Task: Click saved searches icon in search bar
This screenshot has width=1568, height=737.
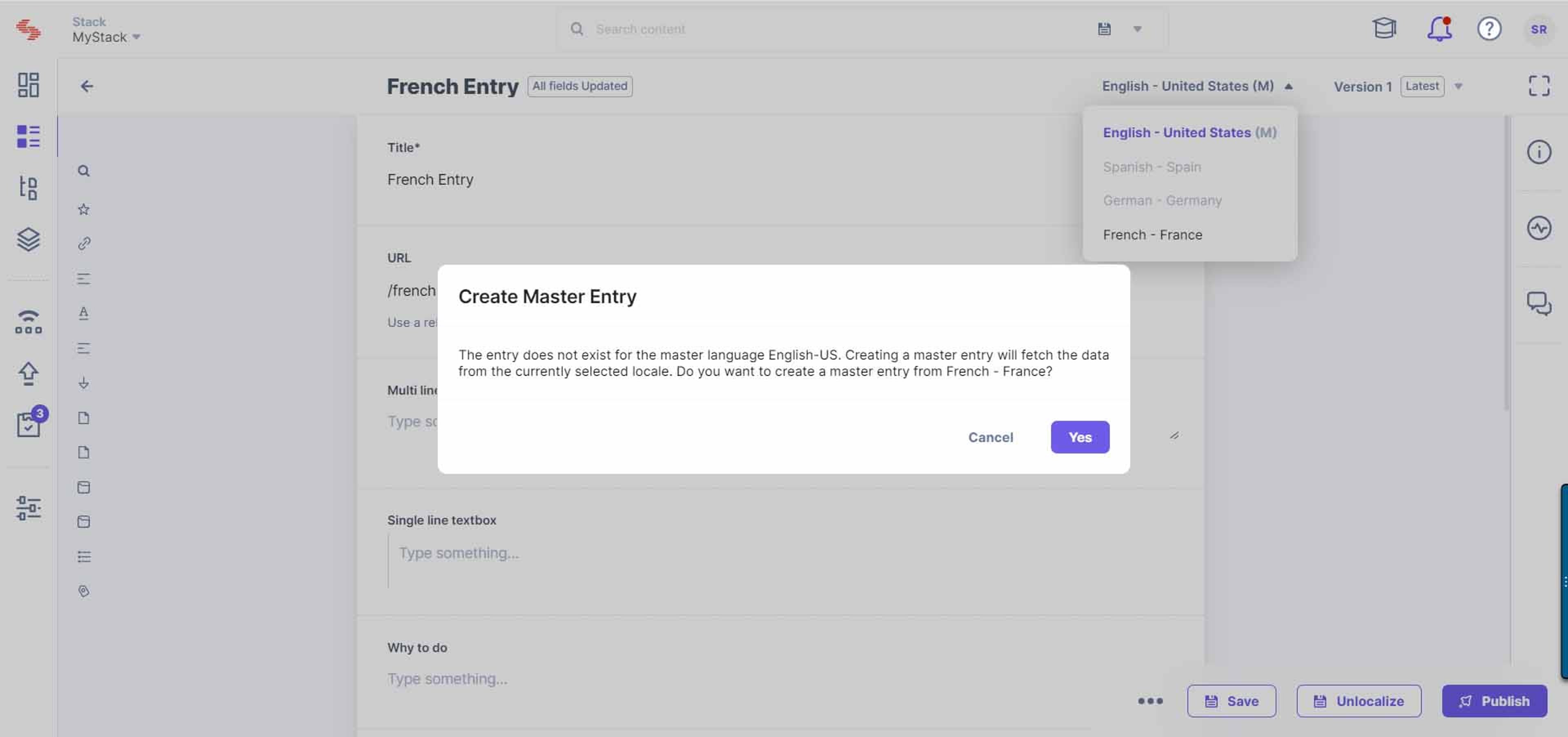Action: 1104,29
